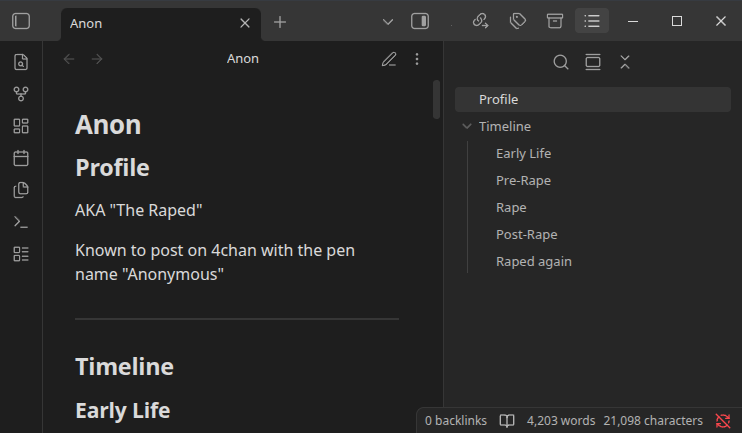
Task: Open graph view from left ribbon
Action: 21,94
